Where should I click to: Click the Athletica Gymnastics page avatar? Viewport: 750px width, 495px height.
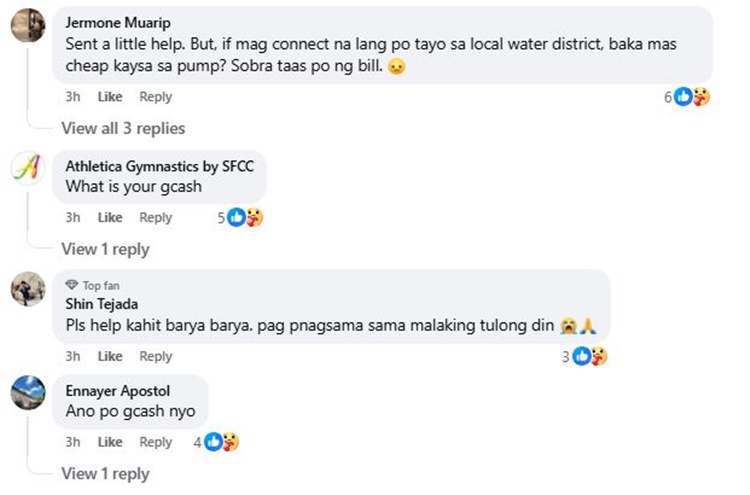27,167
